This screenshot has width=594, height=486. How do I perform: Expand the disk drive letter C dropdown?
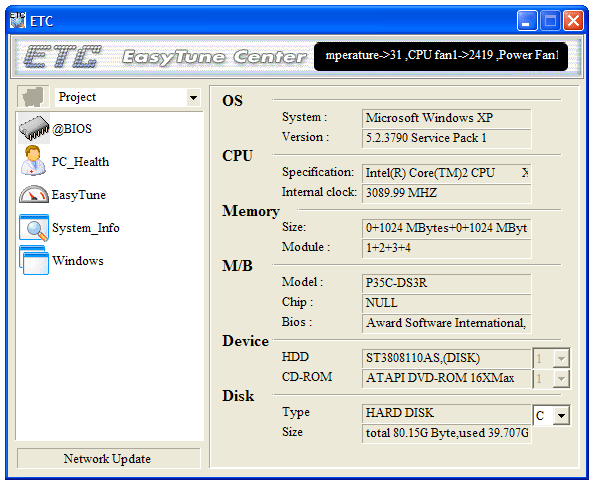tap(561, 416)
